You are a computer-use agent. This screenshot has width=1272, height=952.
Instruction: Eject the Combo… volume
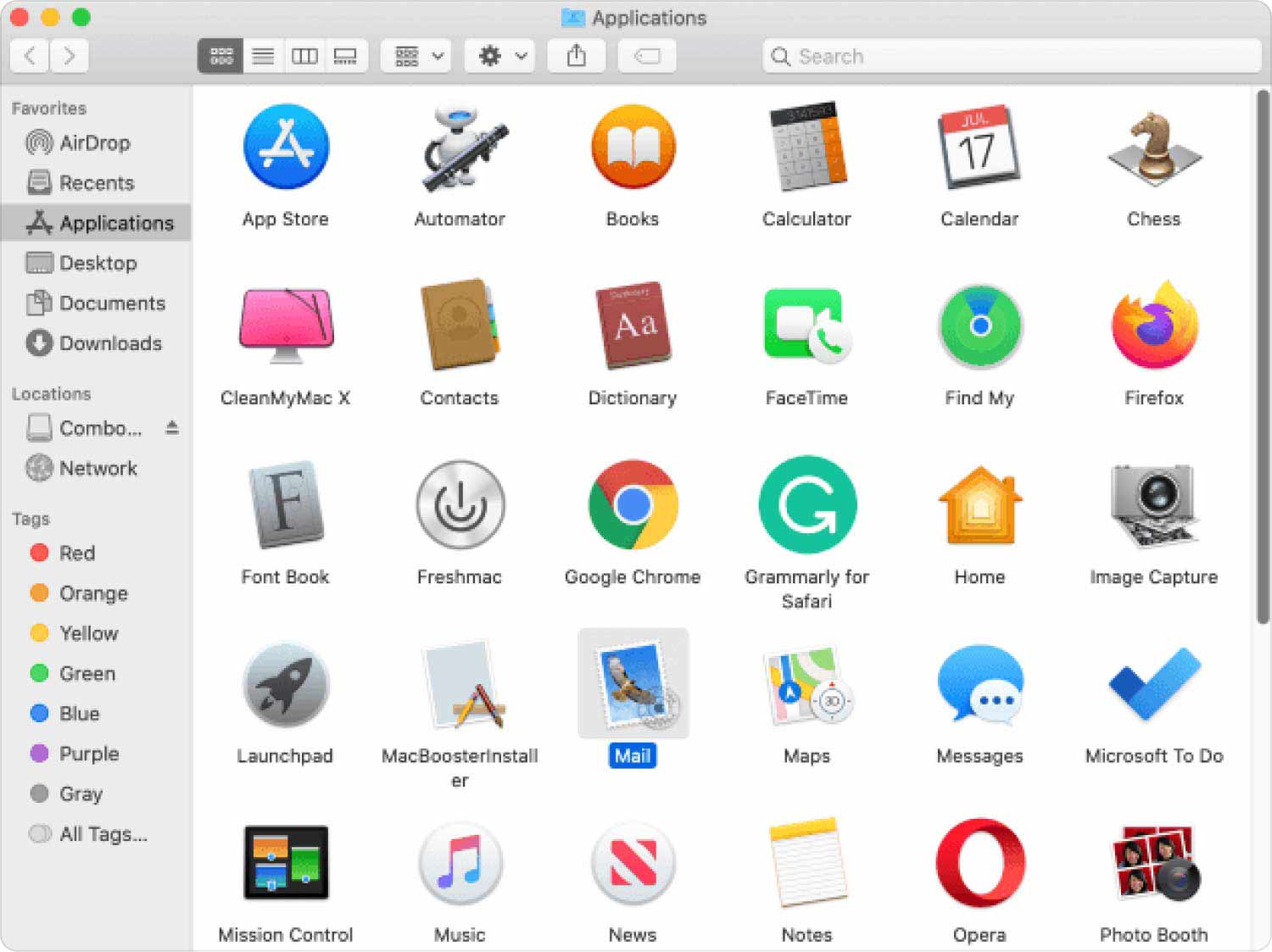point(172,427)
